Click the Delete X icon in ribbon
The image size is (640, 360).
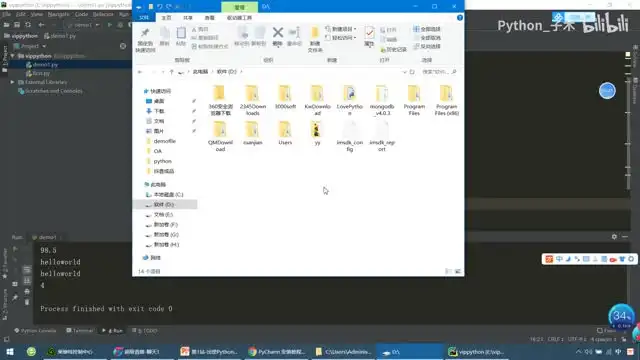(x=278, y=32)
